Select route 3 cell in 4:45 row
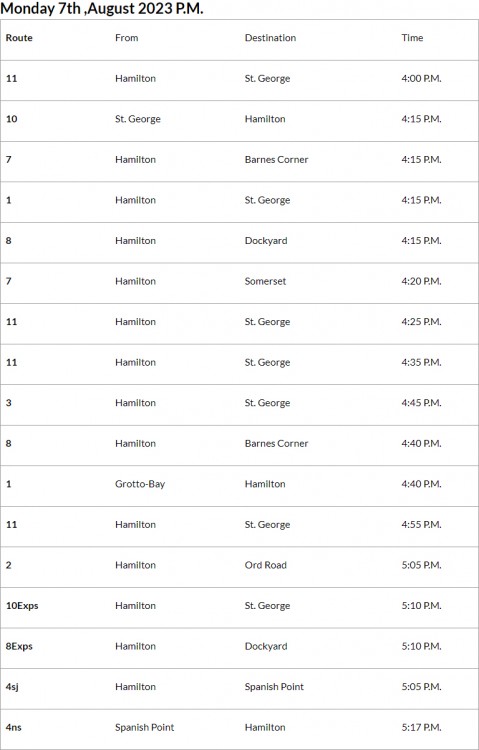The height and width of the screenshot is (750, 479). [9, 403]
